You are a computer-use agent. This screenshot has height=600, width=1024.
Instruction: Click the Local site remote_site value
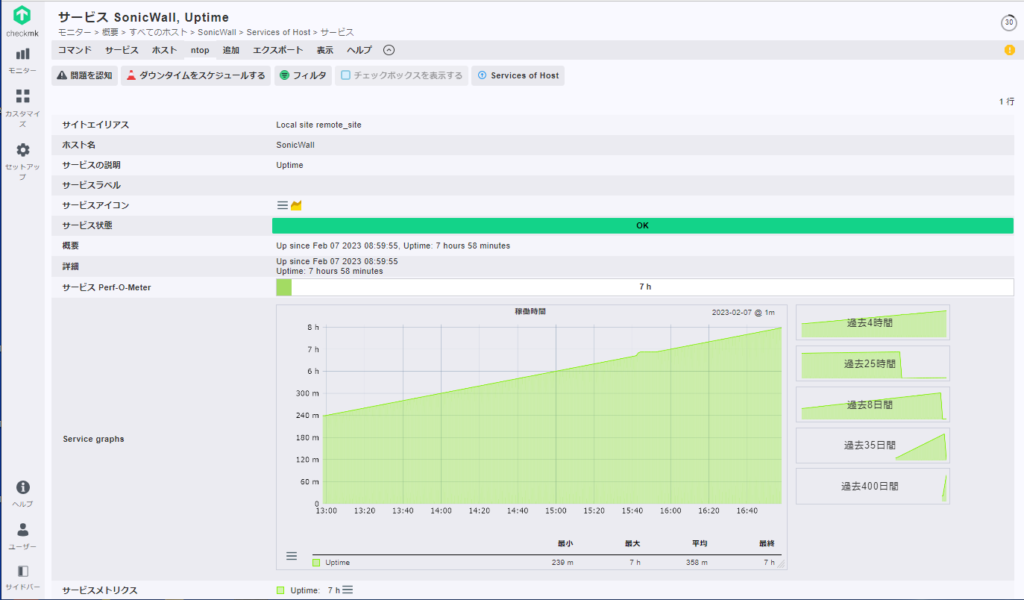coord(319,125)
